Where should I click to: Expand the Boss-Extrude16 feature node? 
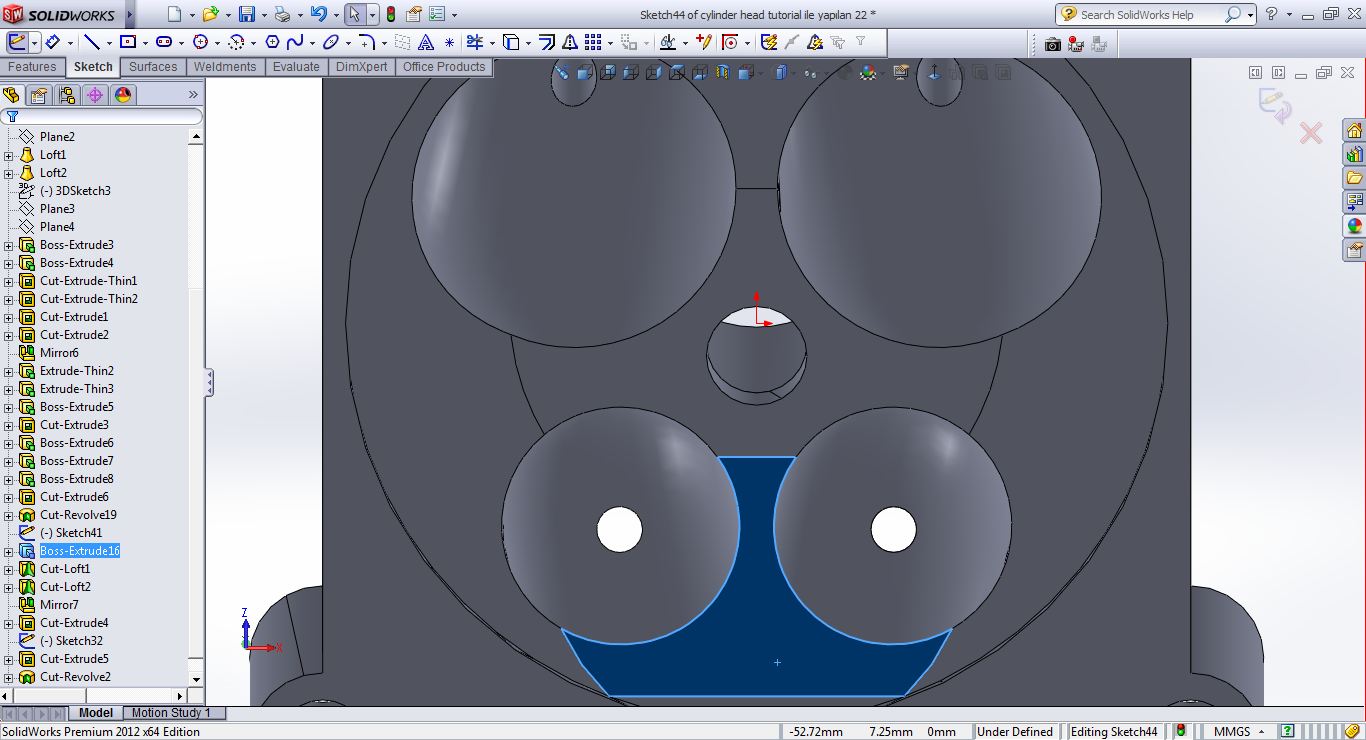[9, 551]
